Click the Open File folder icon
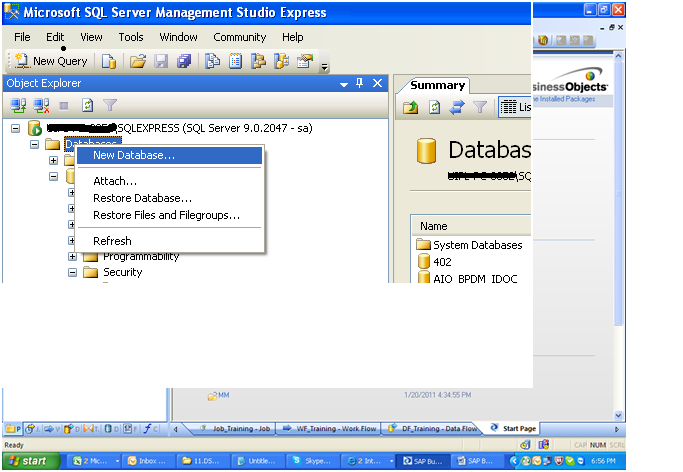Viewport: 683px width, 472px height. 138,61
